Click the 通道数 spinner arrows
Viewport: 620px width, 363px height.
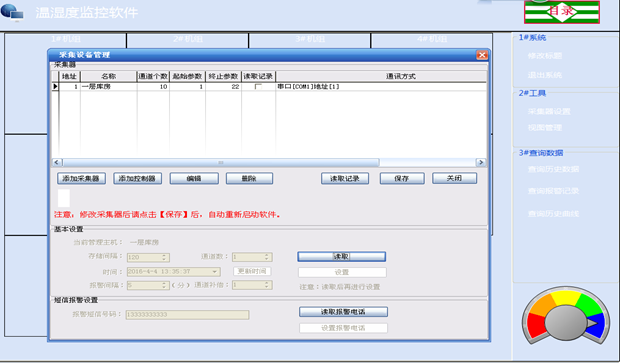pos(267,257)
